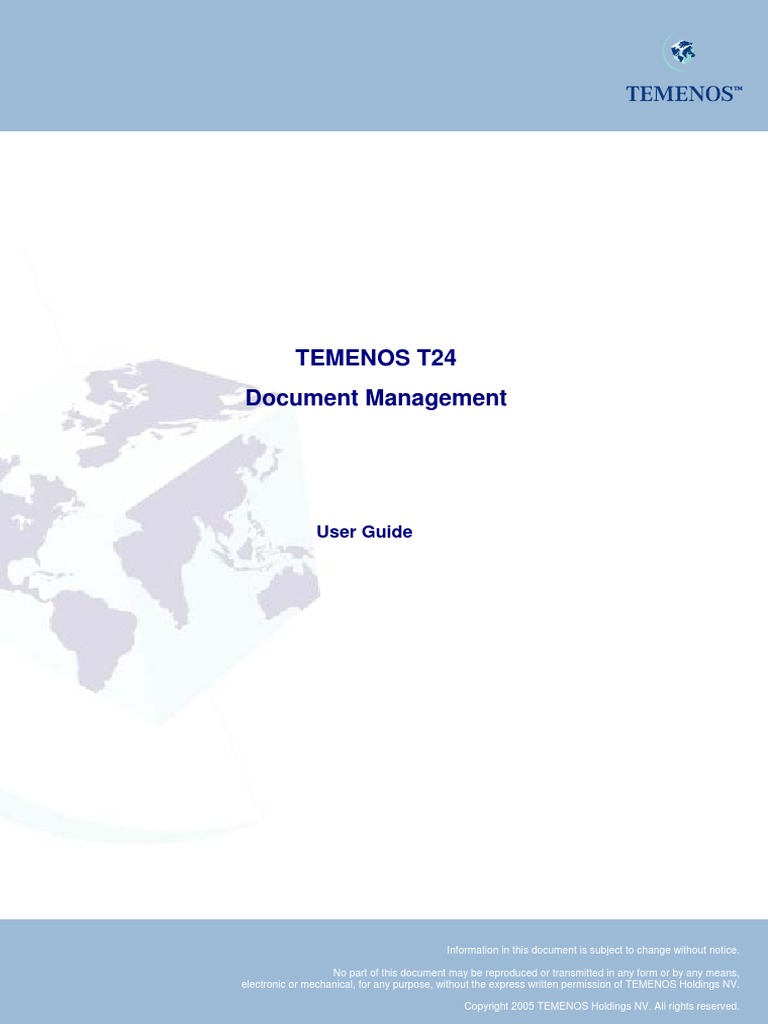Click the 'Copyright 2005 TEMENOS Holdings NV' line
This screenshot has height=1024, width=768.
[x=601, y=1006]
